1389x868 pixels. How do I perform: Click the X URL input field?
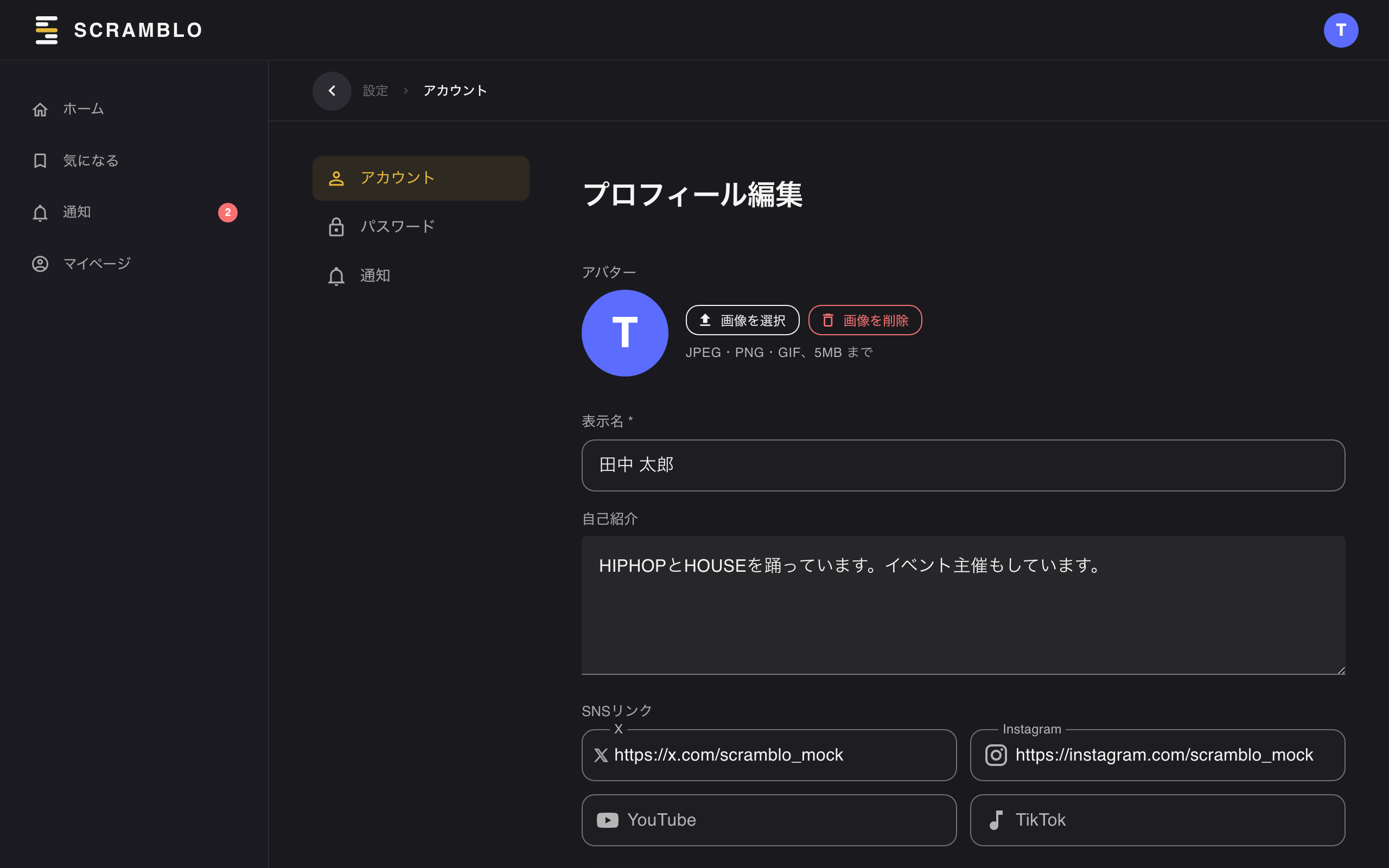click(769, 755)
